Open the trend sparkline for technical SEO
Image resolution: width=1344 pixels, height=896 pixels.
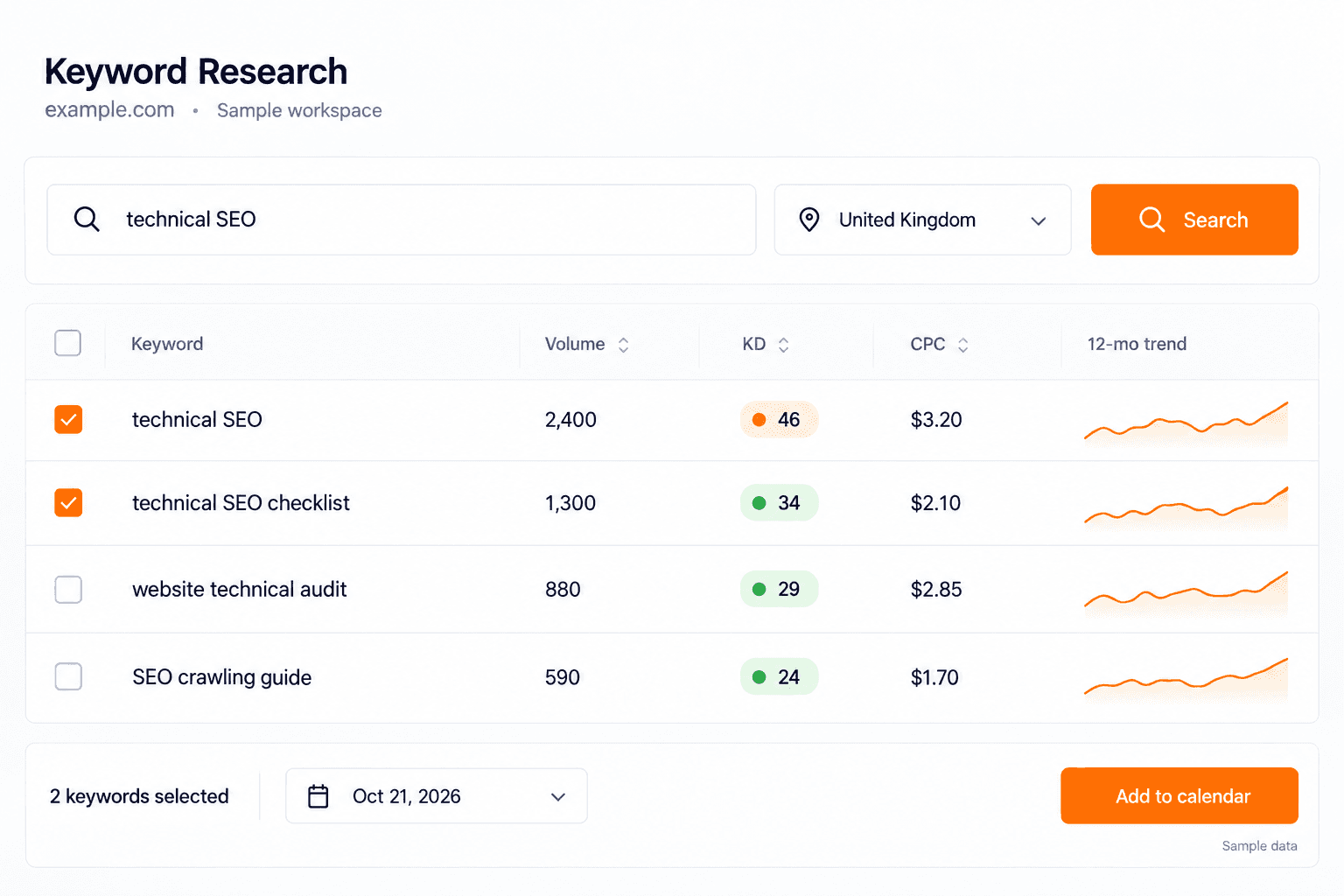[x=1186, y=423]
